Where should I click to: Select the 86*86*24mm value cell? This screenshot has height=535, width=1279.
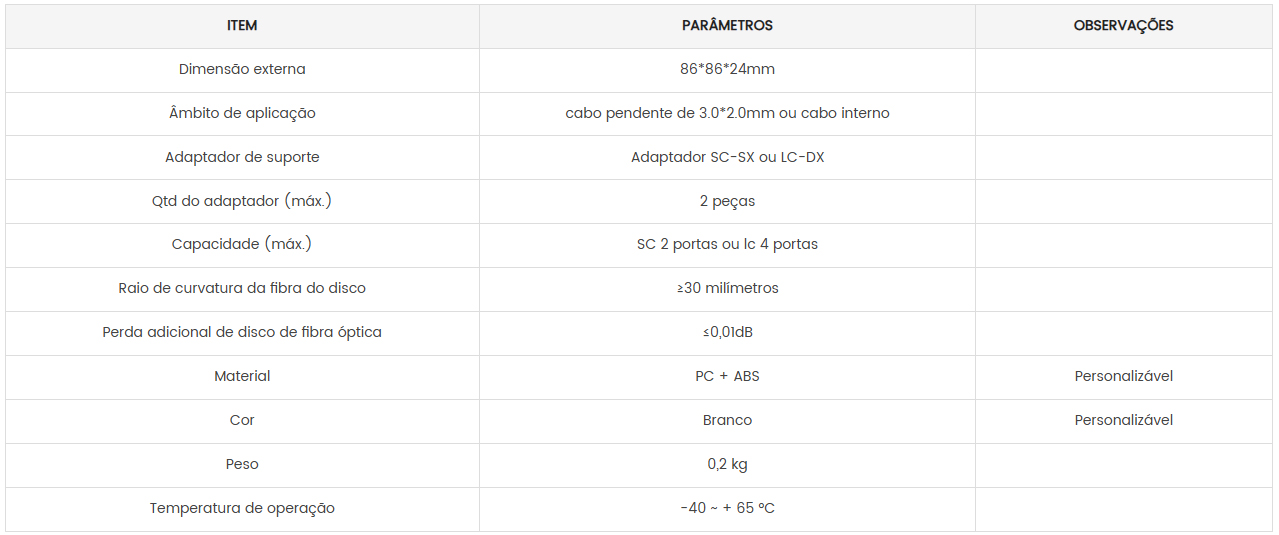pyautogui.click(x=727, y=70)
